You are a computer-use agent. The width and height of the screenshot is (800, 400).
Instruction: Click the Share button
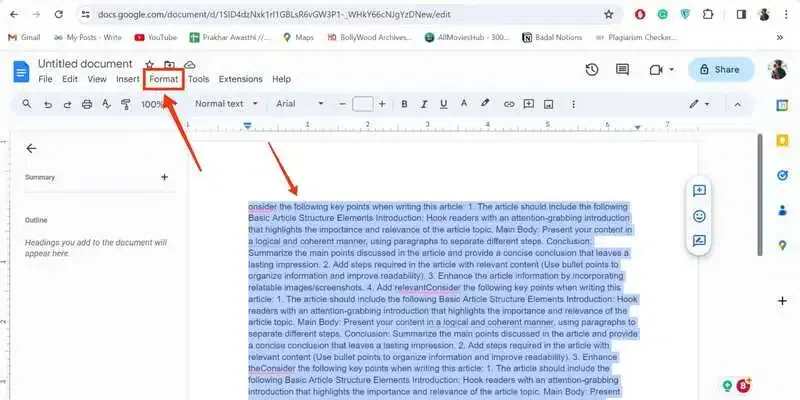click(721, 70)
